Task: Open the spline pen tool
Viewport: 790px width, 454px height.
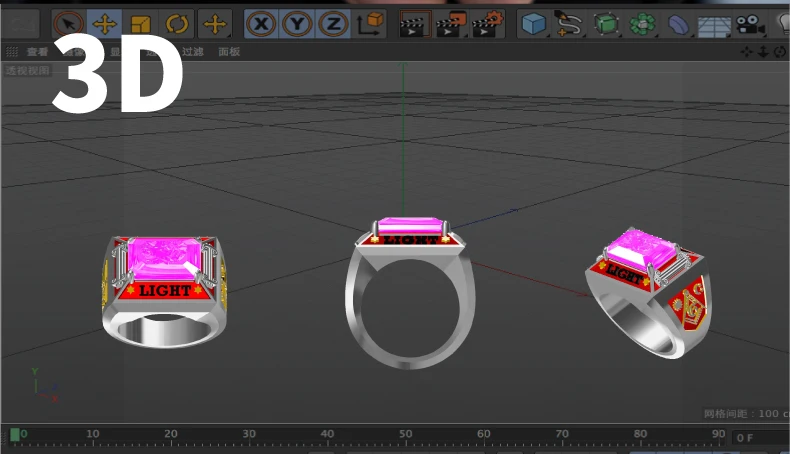Action: pyautogui.click(x=570, y=24)
